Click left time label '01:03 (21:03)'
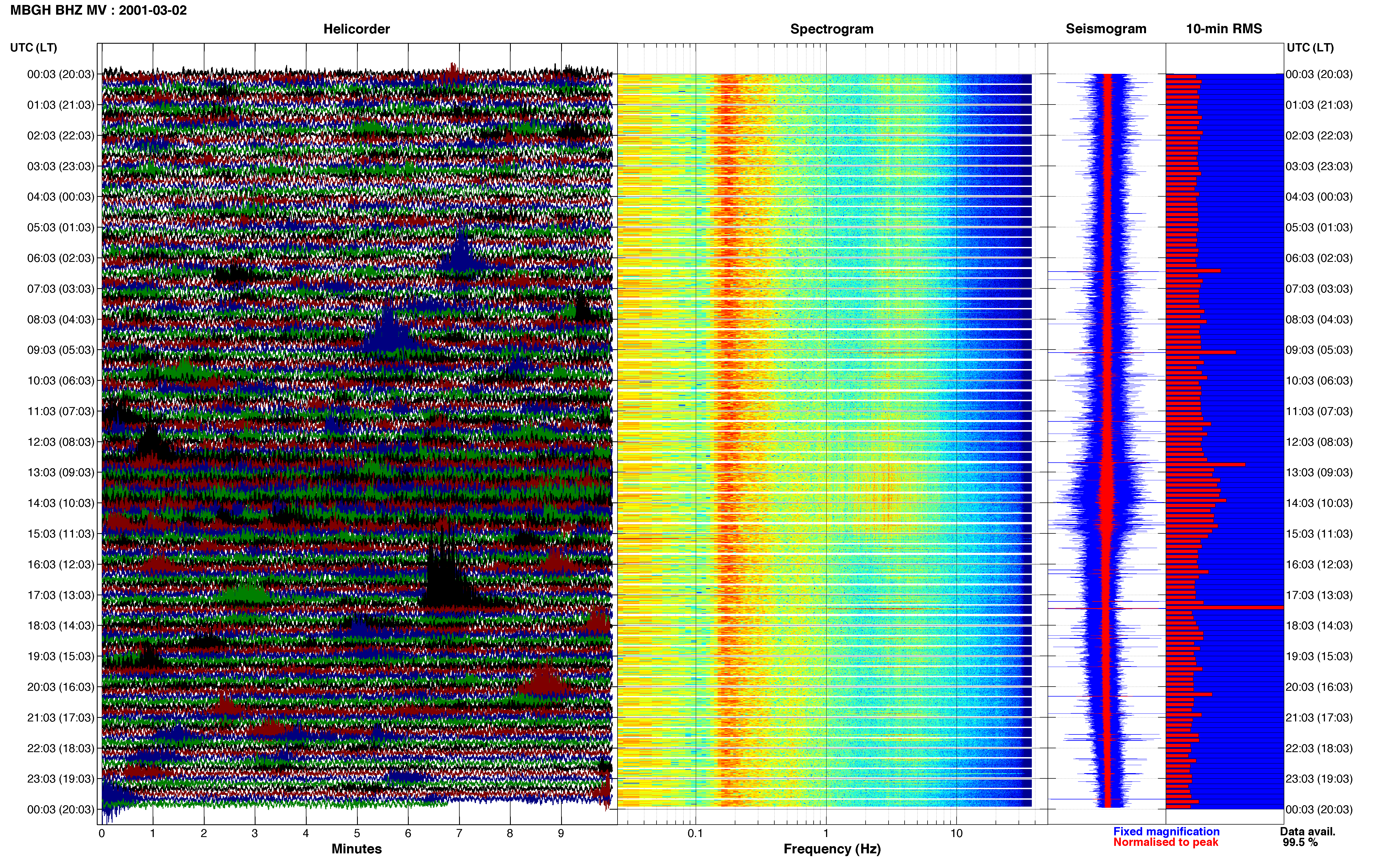This screenshot has height=868, width=1388. [x=60, y=105]
